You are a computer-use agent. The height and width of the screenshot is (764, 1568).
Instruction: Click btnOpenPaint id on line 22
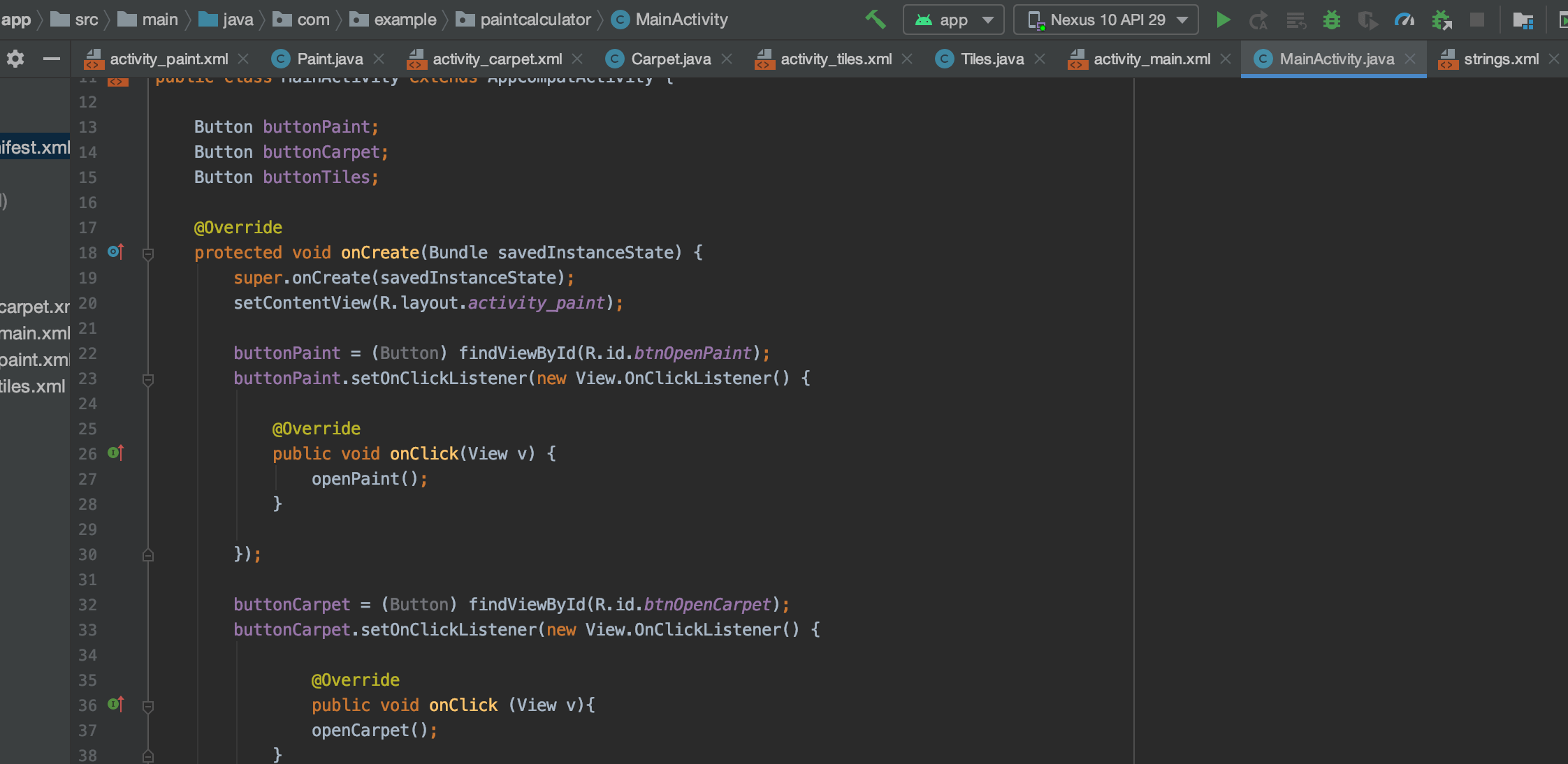(692, 353)
